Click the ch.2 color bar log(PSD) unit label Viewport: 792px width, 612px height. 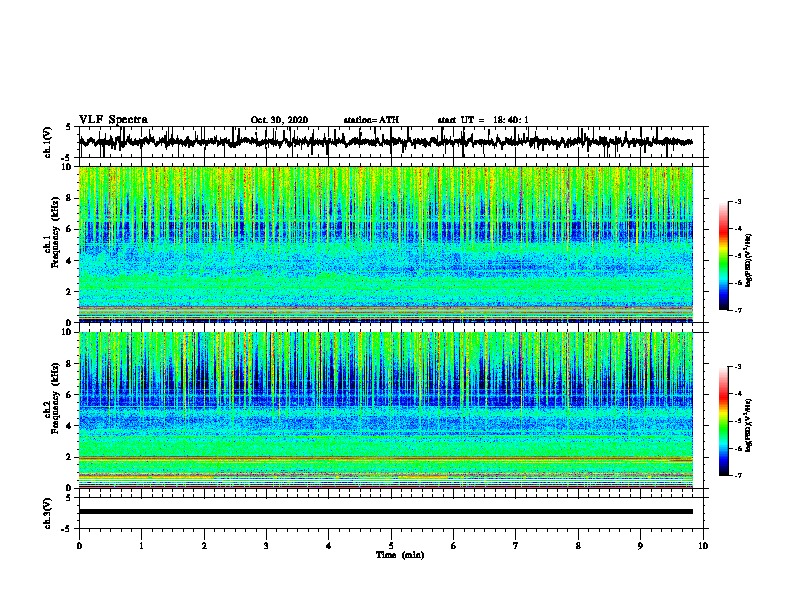click(749, 425)
